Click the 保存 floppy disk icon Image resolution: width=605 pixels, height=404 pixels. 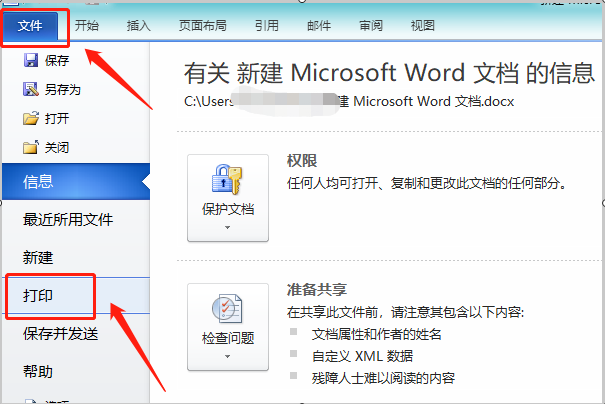31,60
